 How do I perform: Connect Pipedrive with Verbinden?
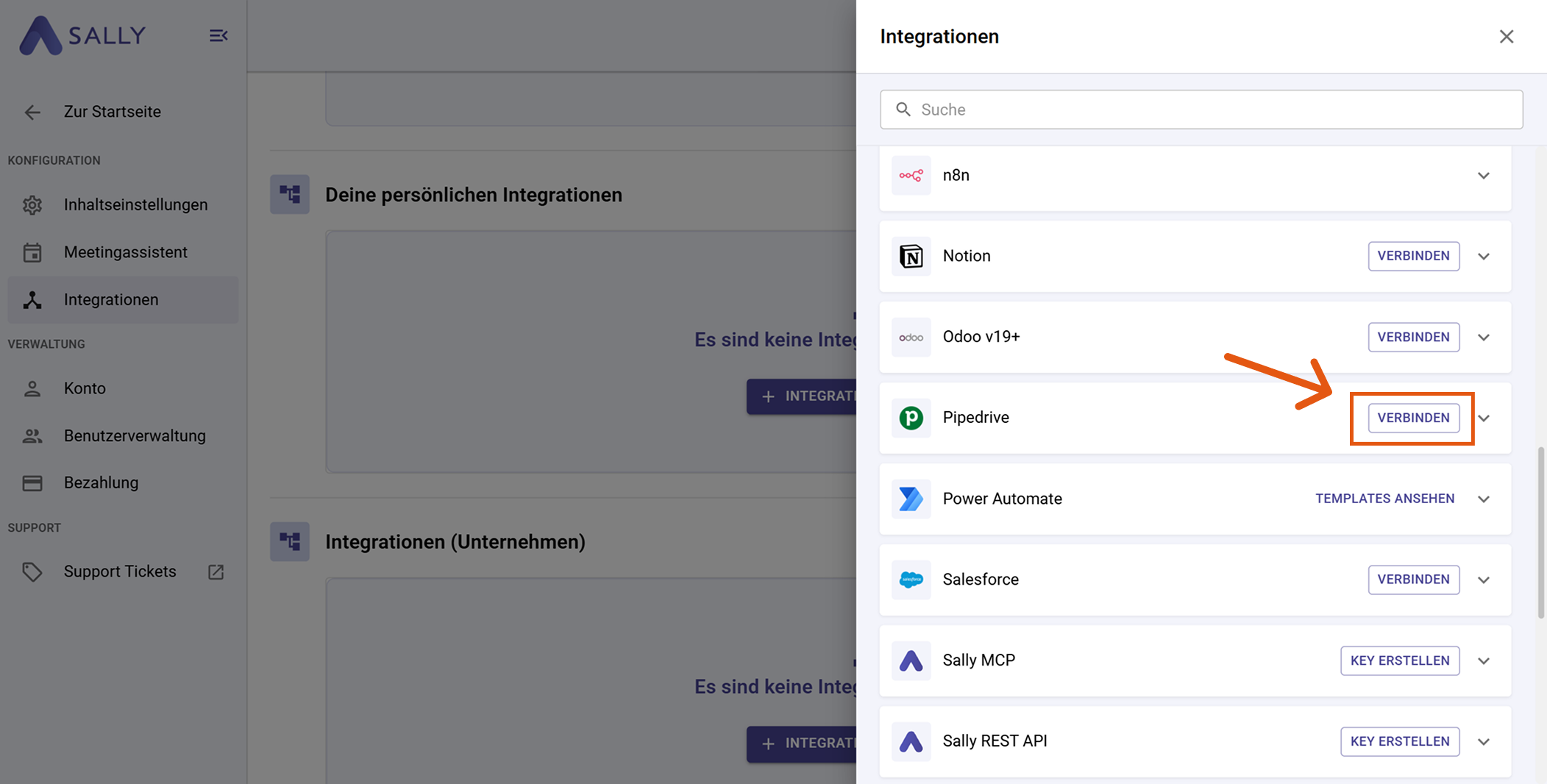click(x=1413, y=418)
